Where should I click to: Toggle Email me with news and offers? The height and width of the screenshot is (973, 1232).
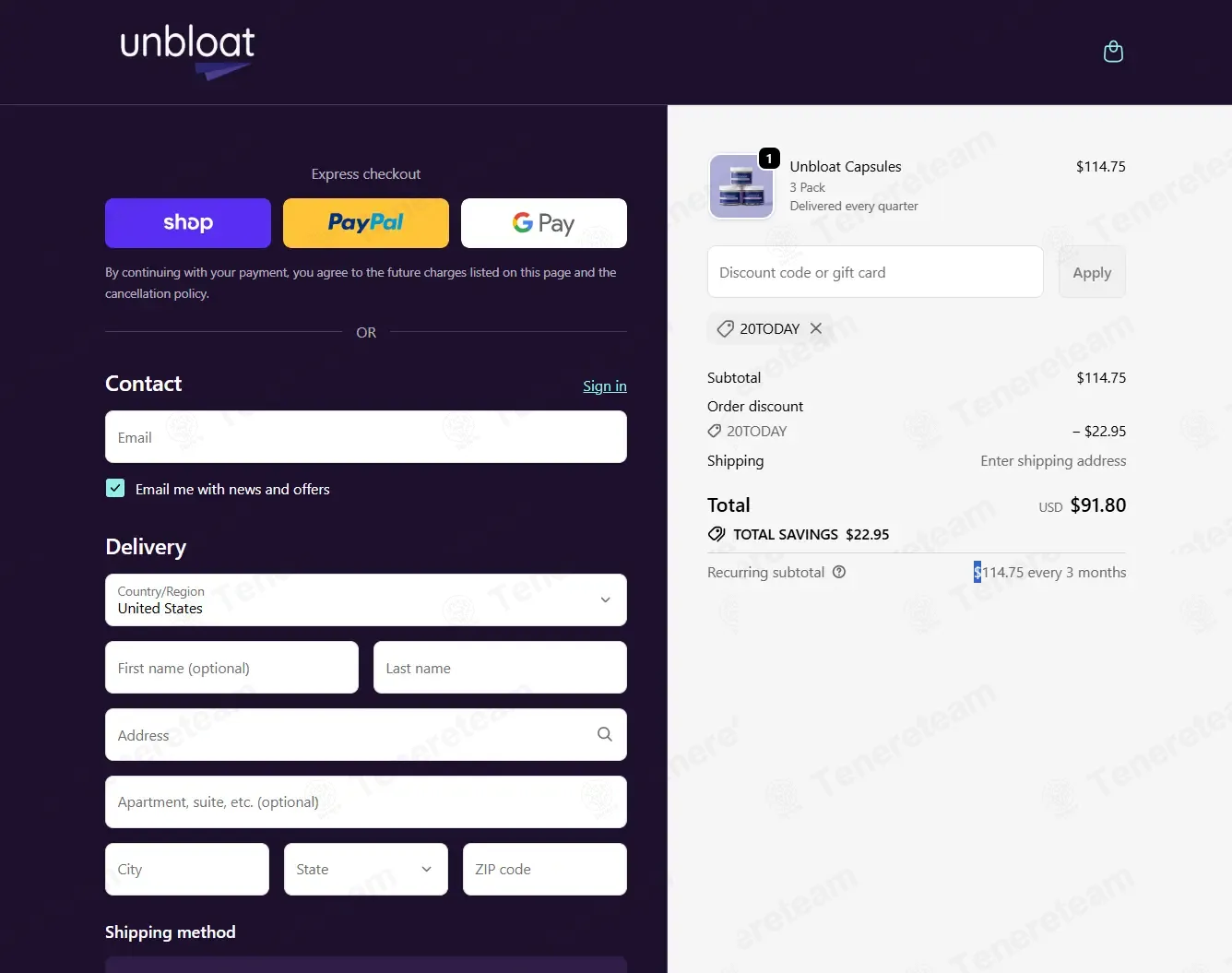[x=115, y=489]
